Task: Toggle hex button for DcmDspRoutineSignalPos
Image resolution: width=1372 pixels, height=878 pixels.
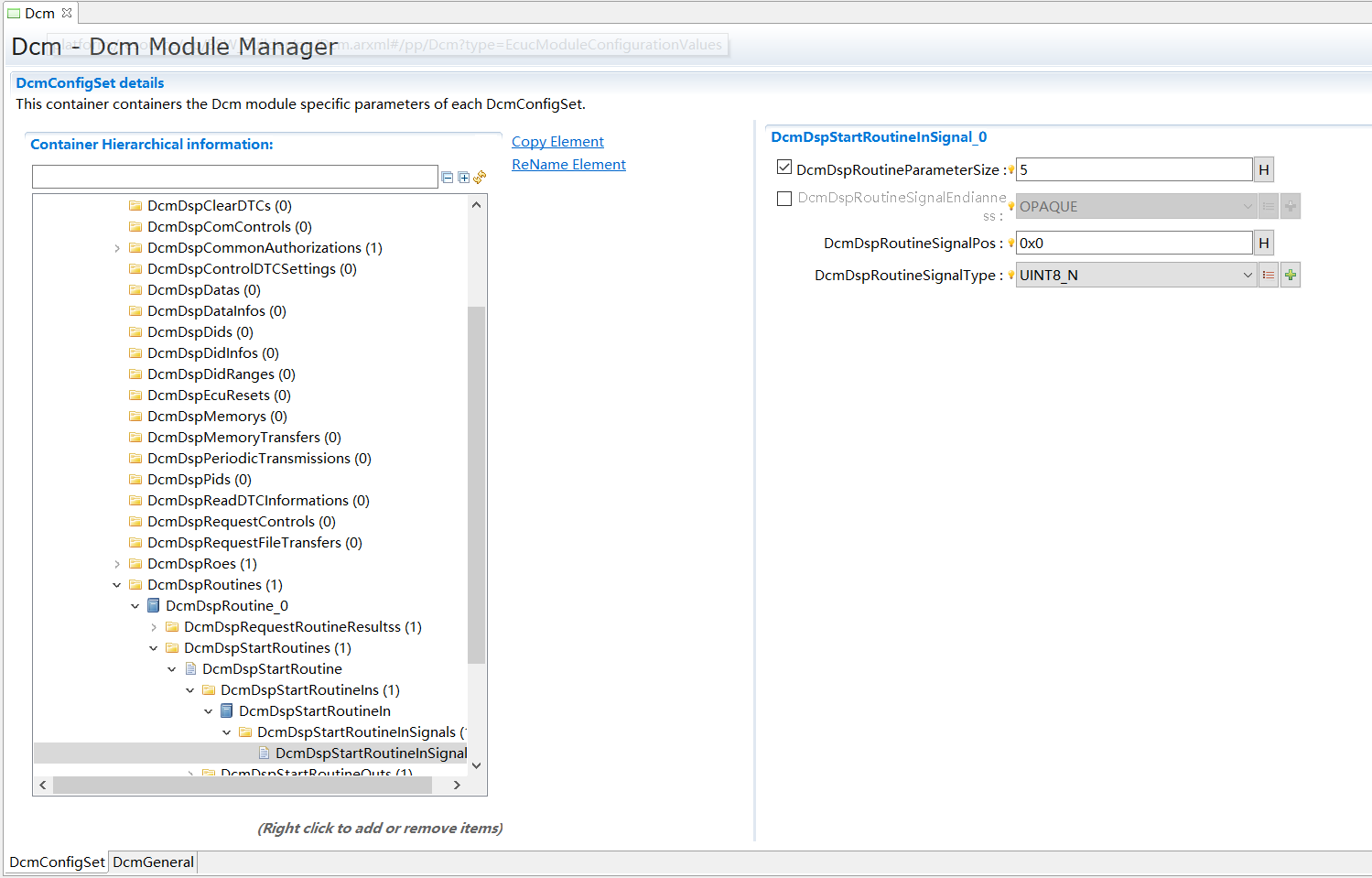Action: (1263, 243)
